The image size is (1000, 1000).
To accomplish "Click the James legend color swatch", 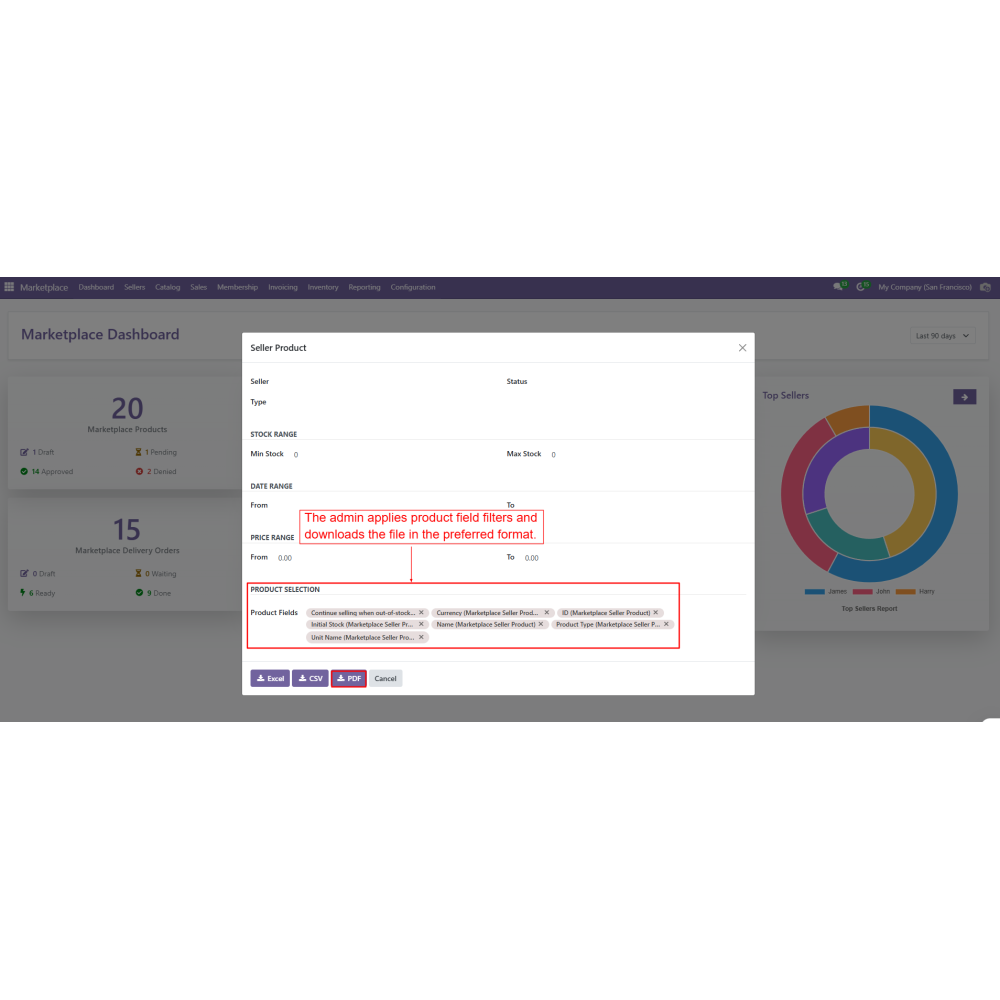I will coord(814,592).
